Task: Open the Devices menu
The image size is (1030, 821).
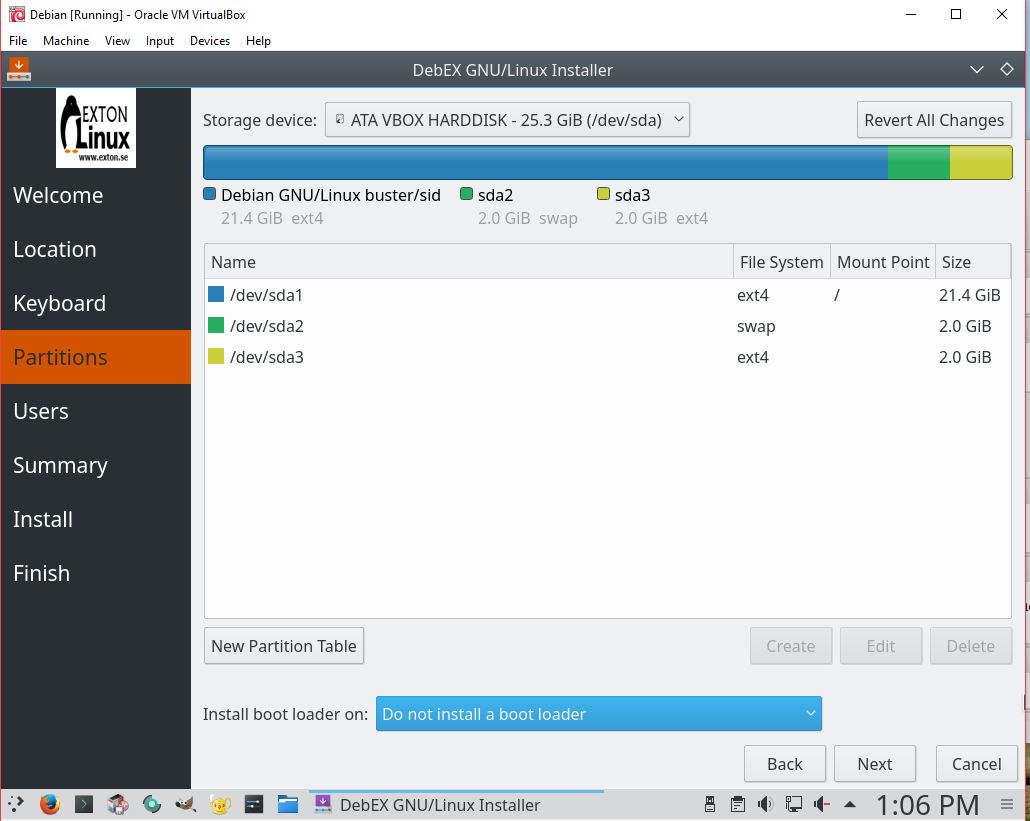Action: pyautogui.click(x=210, y=41)
